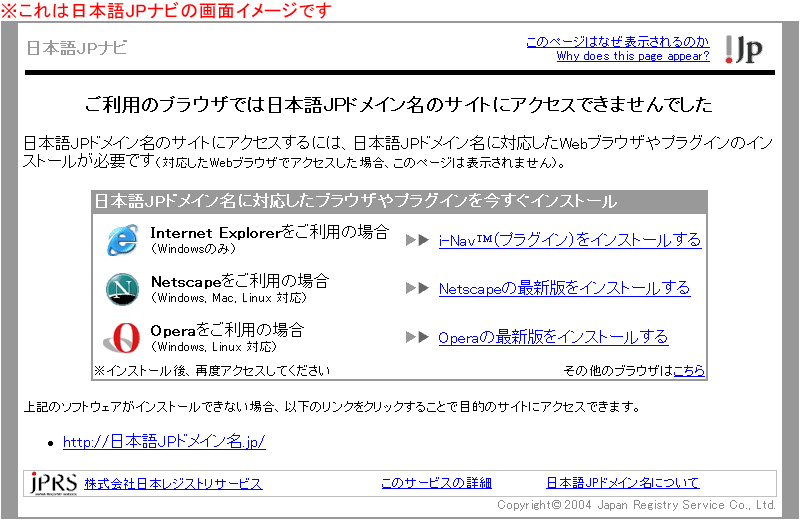
Task: Click the Netscape logo icon
Action: point(122,289)
